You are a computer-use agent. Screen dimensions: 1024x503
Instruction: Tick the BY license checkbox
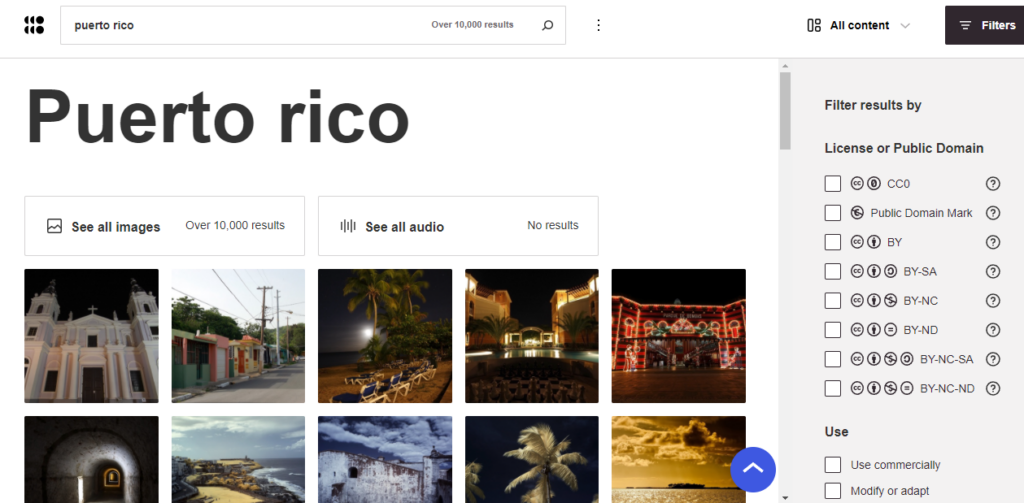coord(833,242)
